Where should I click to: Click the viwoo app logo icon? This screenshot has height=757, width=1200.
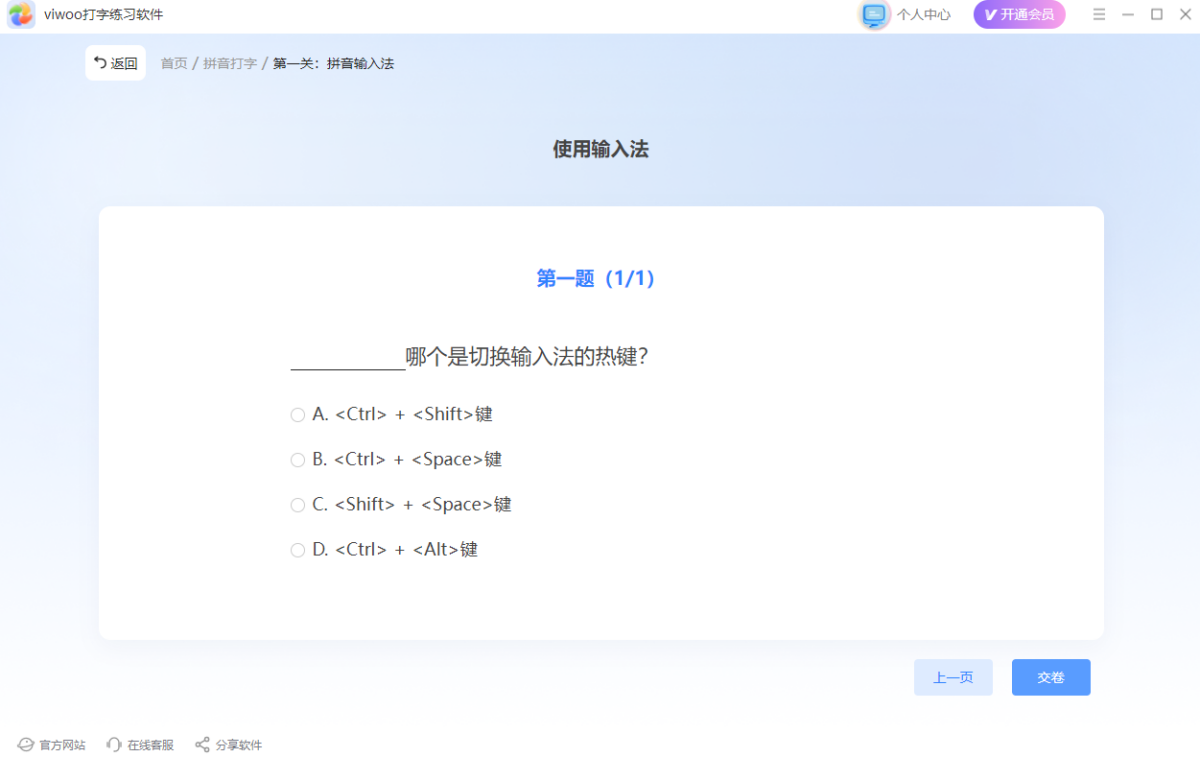click(x=22, y=15)
